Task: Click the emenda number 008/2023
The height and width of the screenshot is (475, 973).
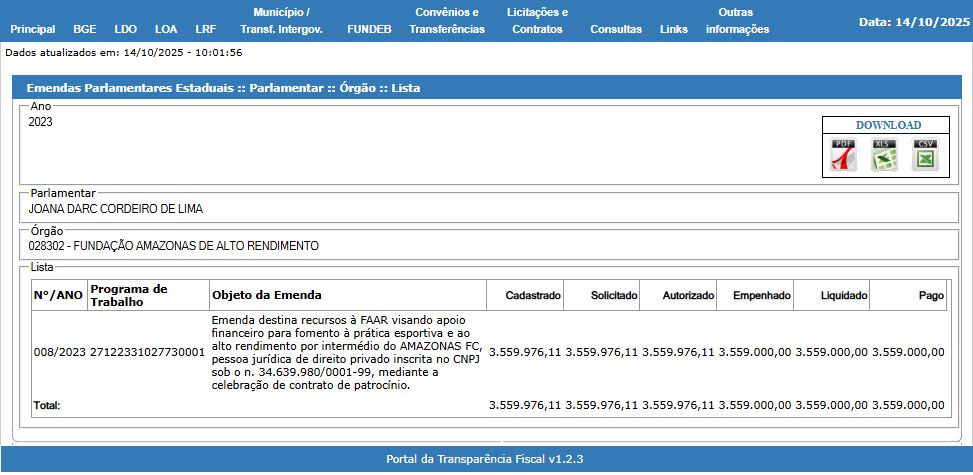Action: pos(59,351)
